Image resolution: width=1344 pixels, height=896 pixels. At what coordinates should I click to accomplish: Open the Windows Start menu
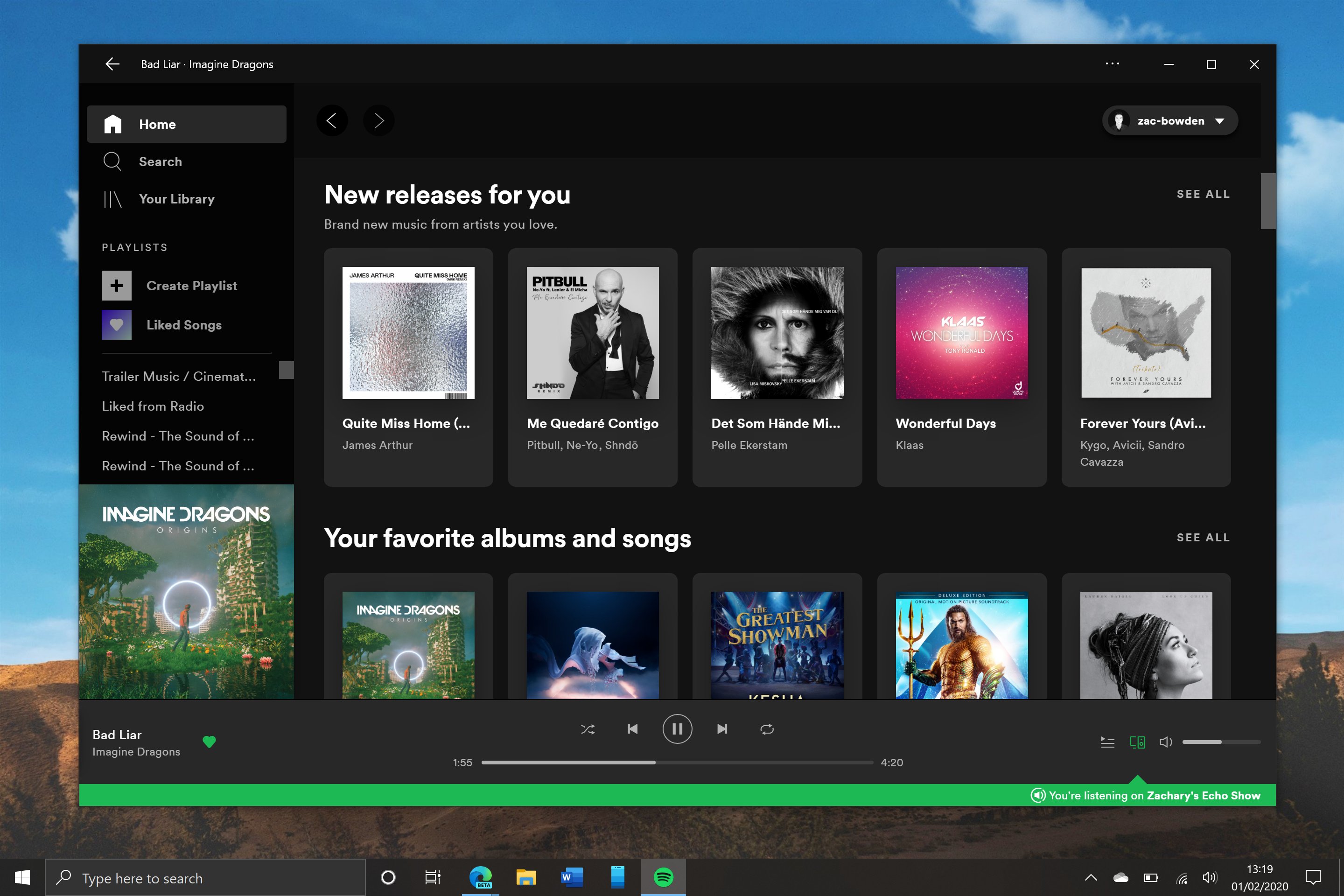point(22,878)
